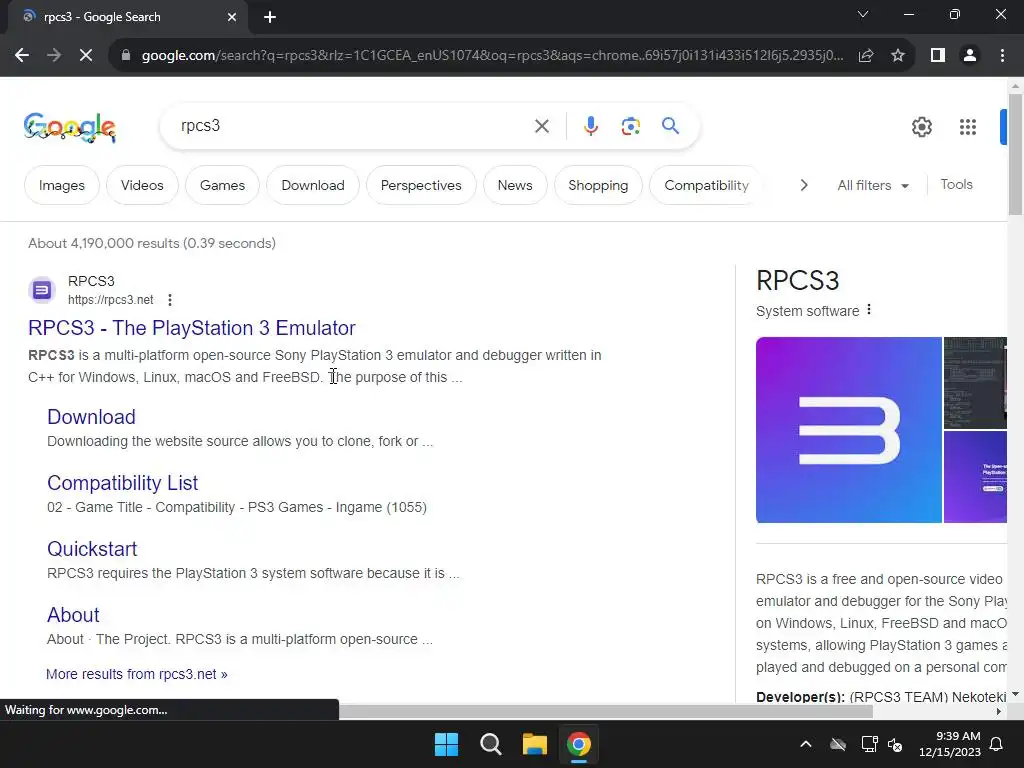
Task: Open the Tools options
Action: click(956, 185)
